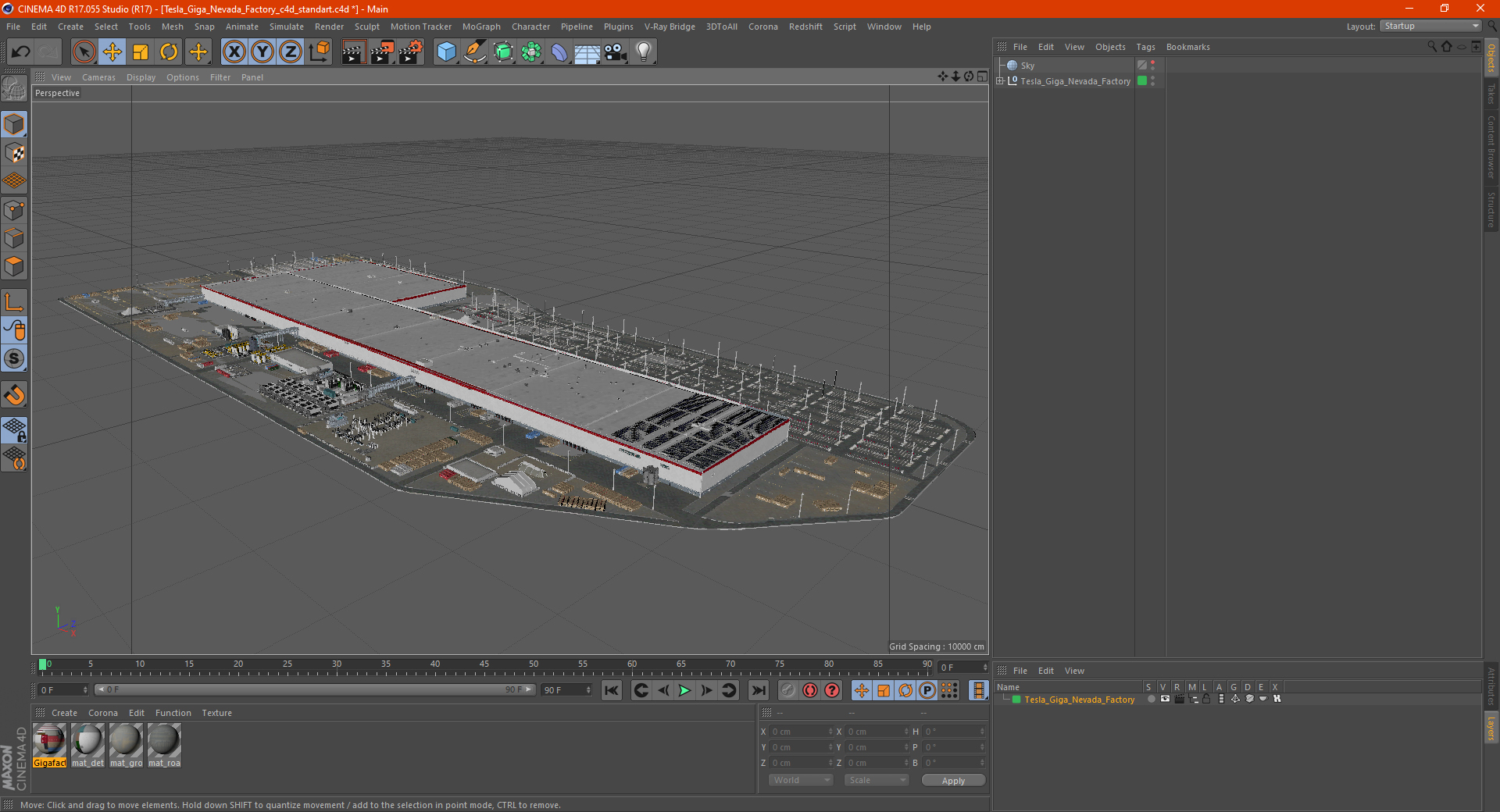
Task: Add a Camera object
Action: click(x=616, y=52)
